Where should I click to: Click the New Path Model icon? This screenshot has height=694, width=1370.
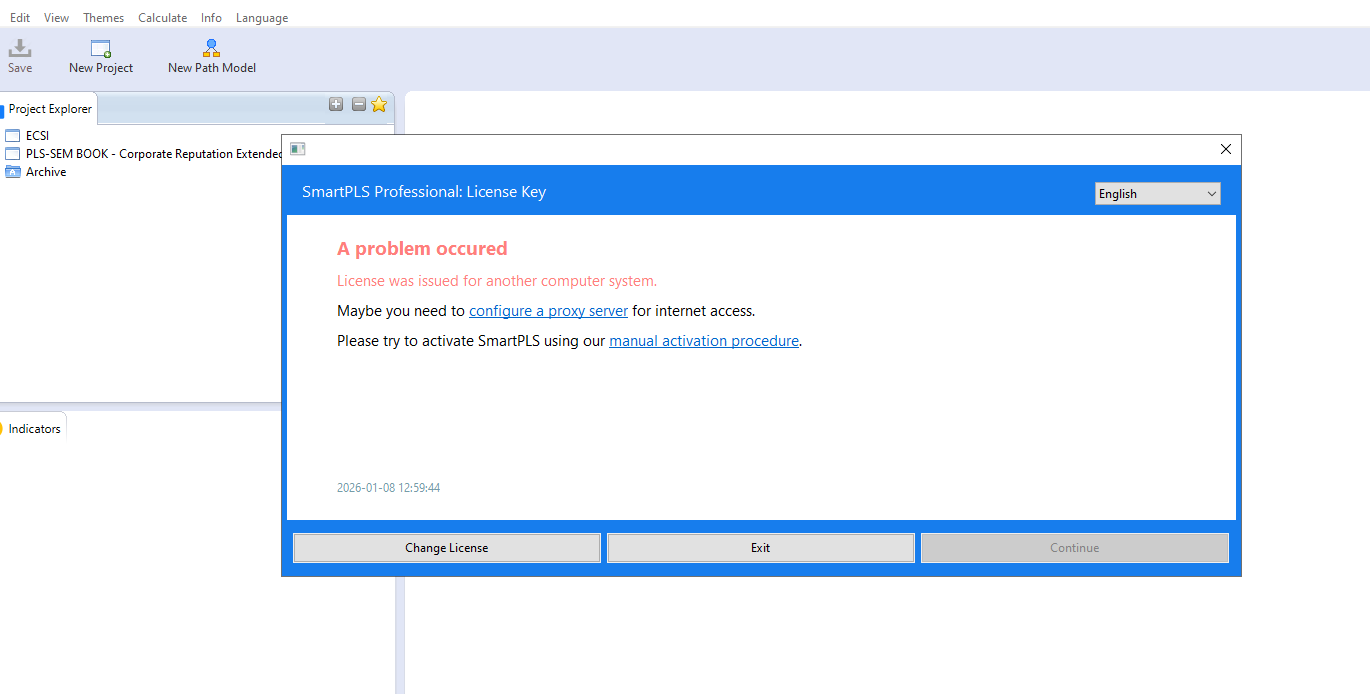[211, 49]
